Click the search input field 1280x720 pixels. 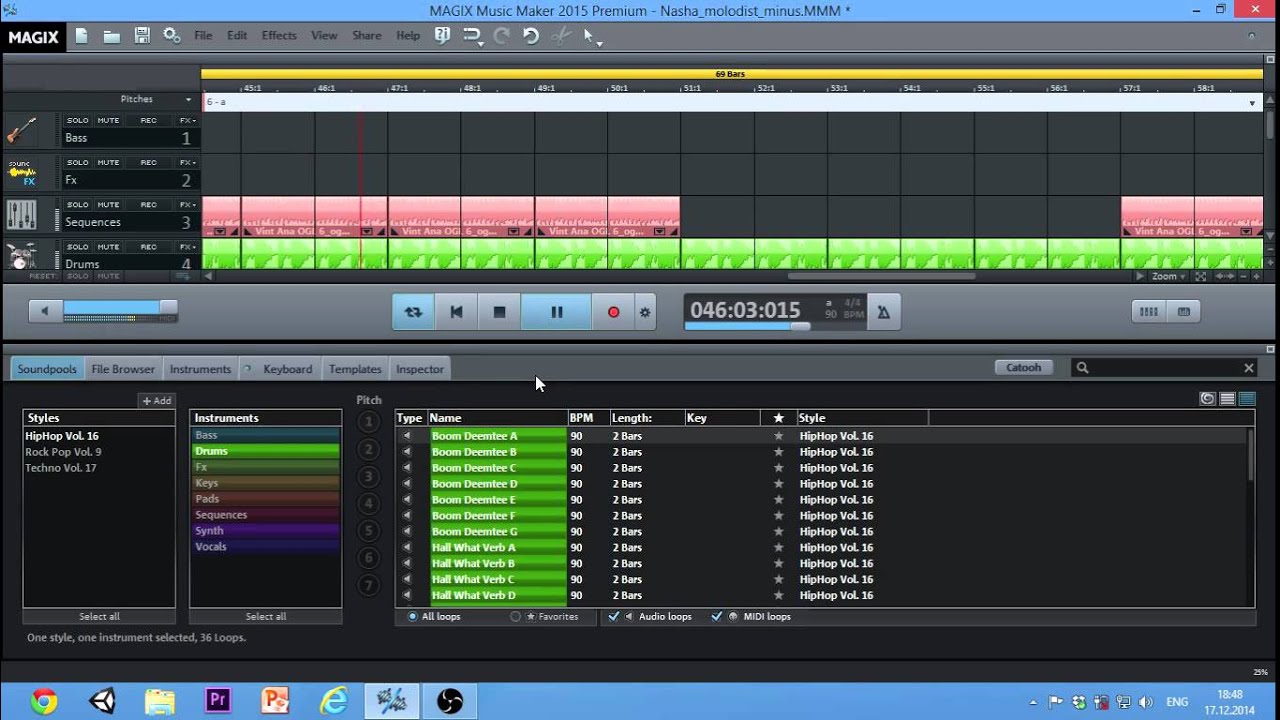click(x=1164, y=368)
